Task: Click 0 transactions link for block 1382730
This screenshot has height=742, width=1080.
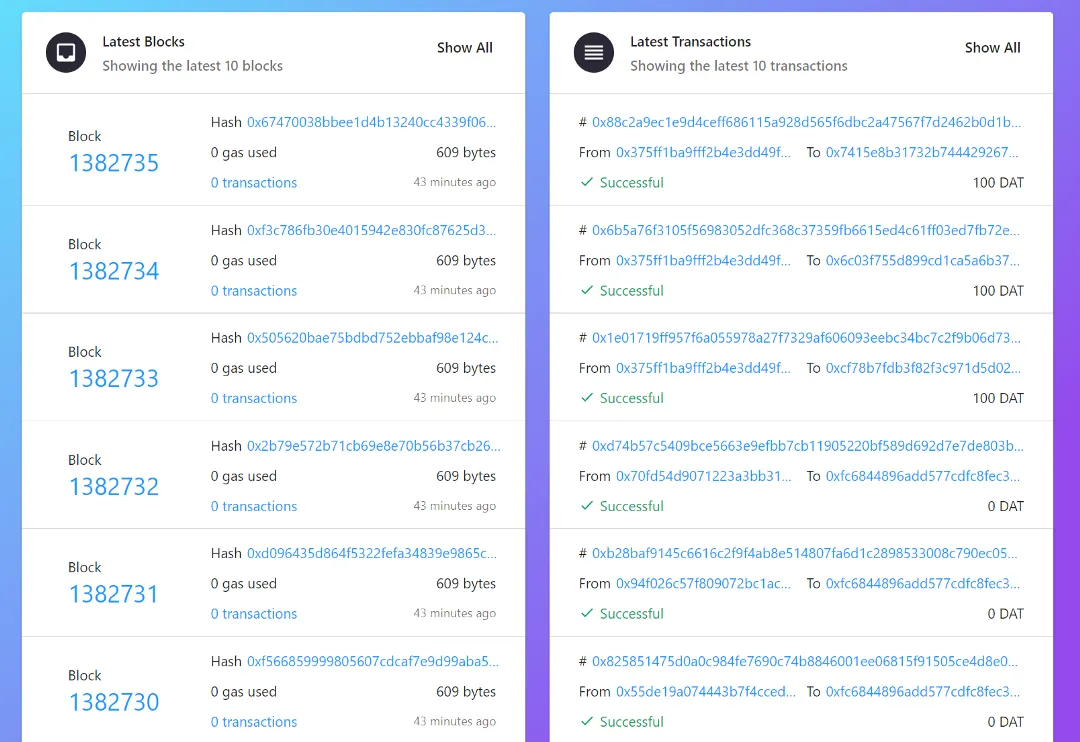Action: tap(253, 722)
